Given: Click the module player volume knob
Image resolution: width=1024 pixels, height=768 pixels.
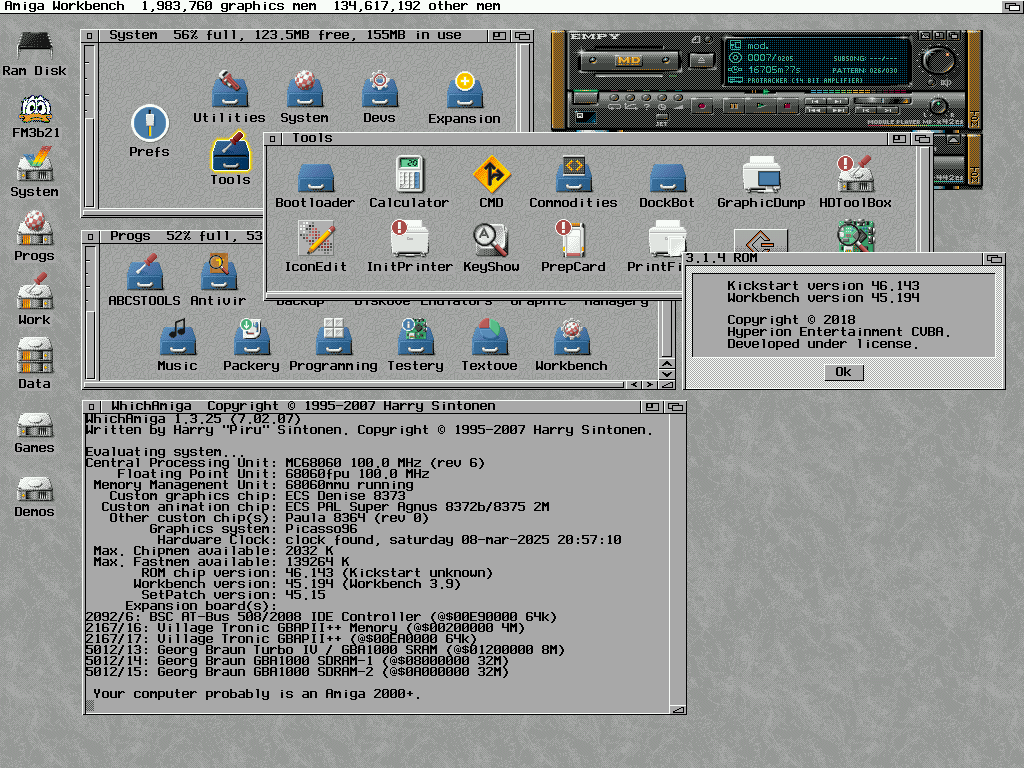Looking at the screenshot, I should click(x=939, y=59).
